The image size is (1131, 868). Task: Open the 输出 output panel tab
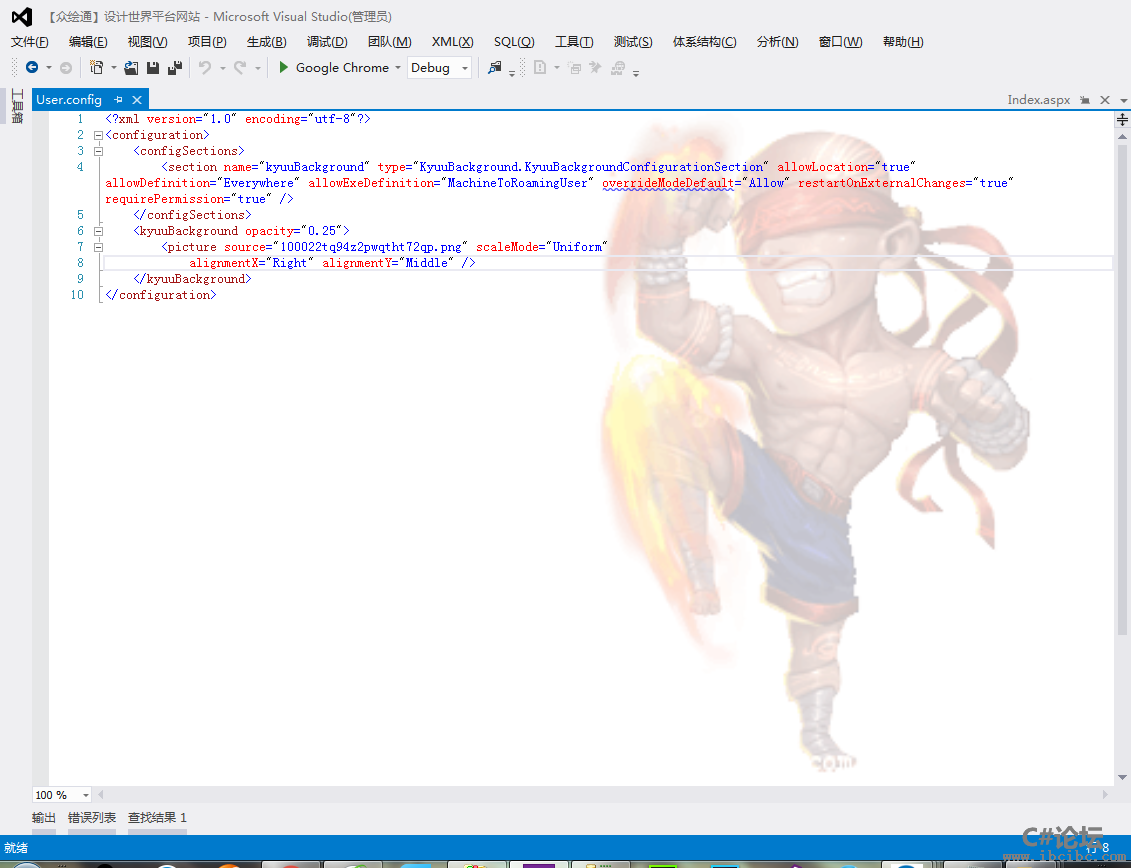pyautogui.click(x=43, y=817)
